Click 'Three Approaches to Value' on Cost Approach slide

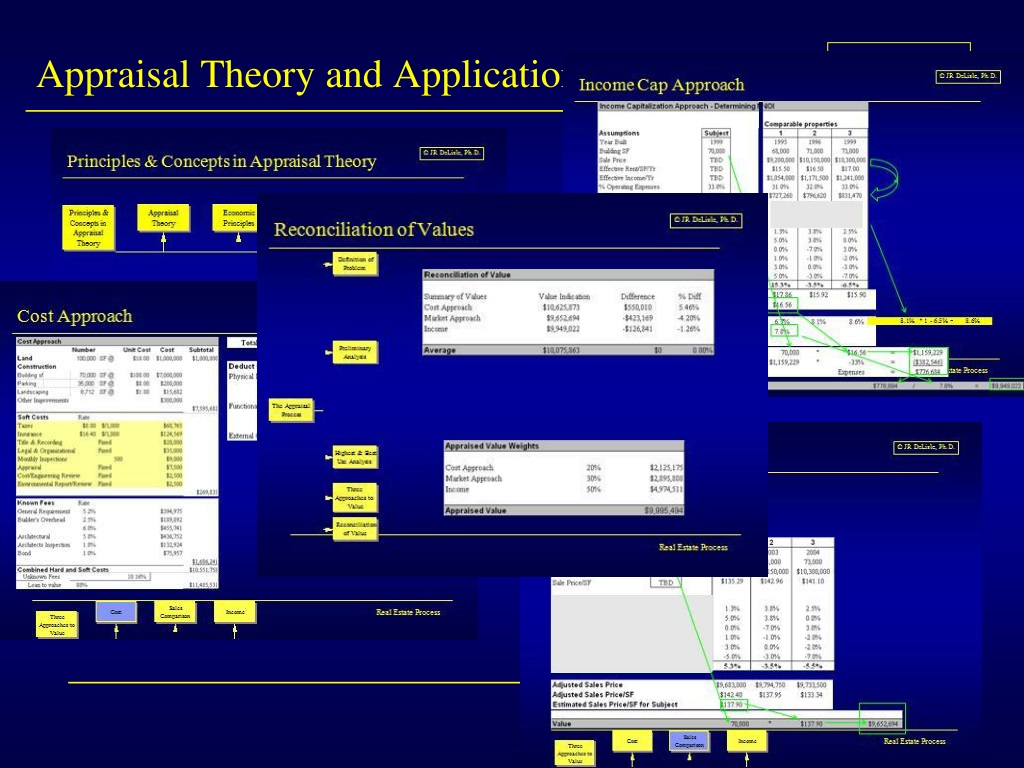57,624
